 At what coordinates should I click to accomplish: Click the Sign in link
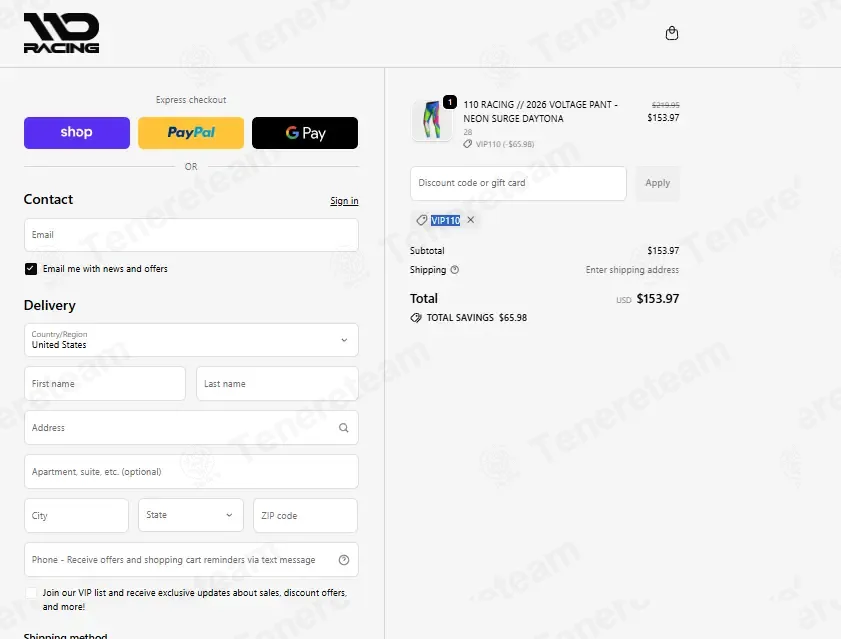pyautogui.click(x=344, y=201)
